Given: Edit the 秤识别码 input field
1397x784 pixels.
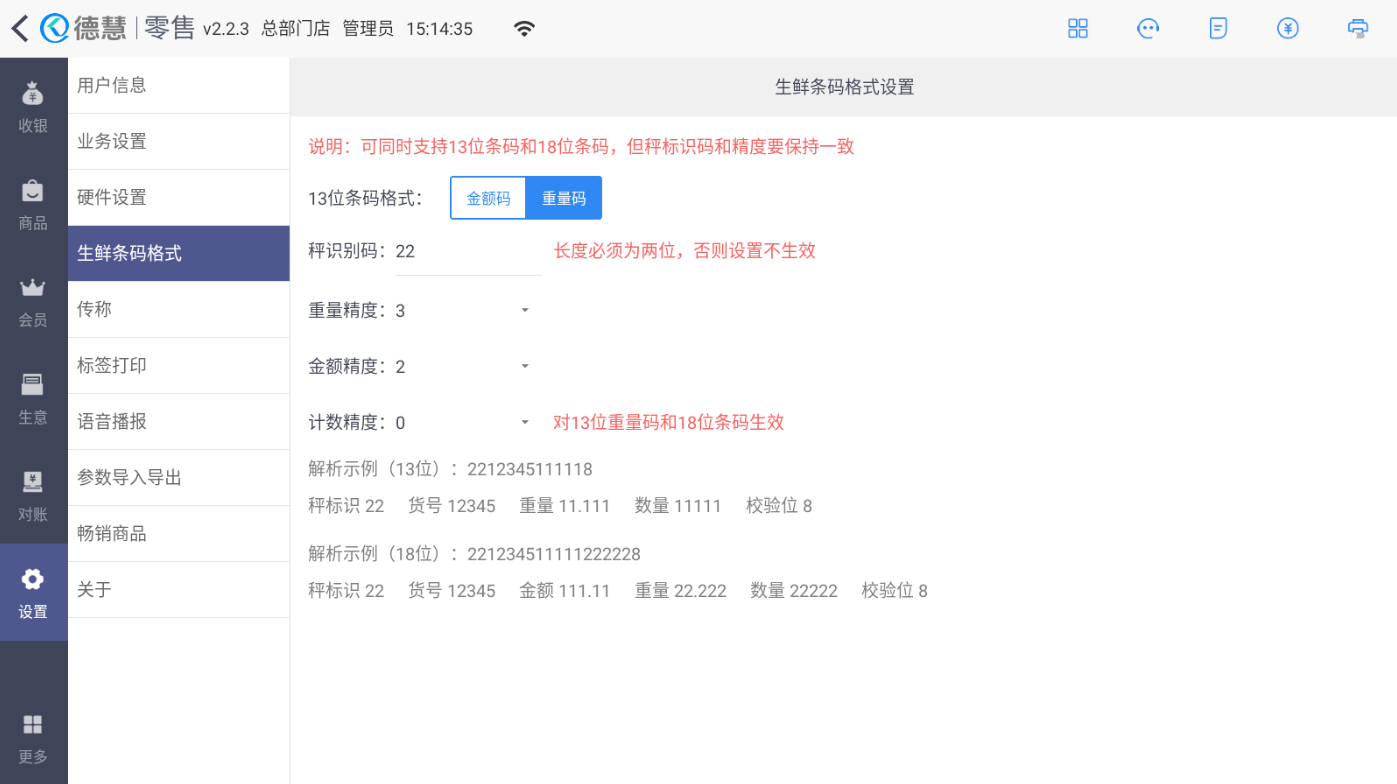Looking at the screenshot, I should tap(467, 253).
